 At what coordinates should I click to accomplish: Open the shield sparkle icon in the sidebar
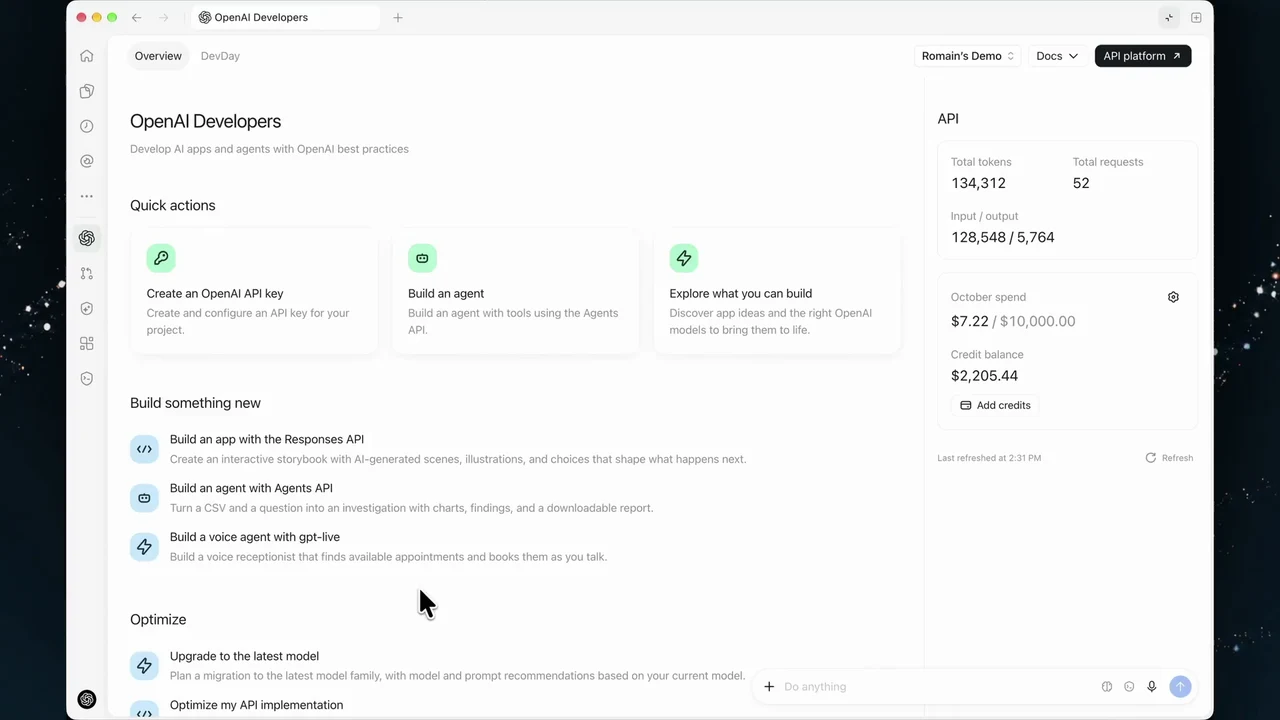[x=87, y=309]
